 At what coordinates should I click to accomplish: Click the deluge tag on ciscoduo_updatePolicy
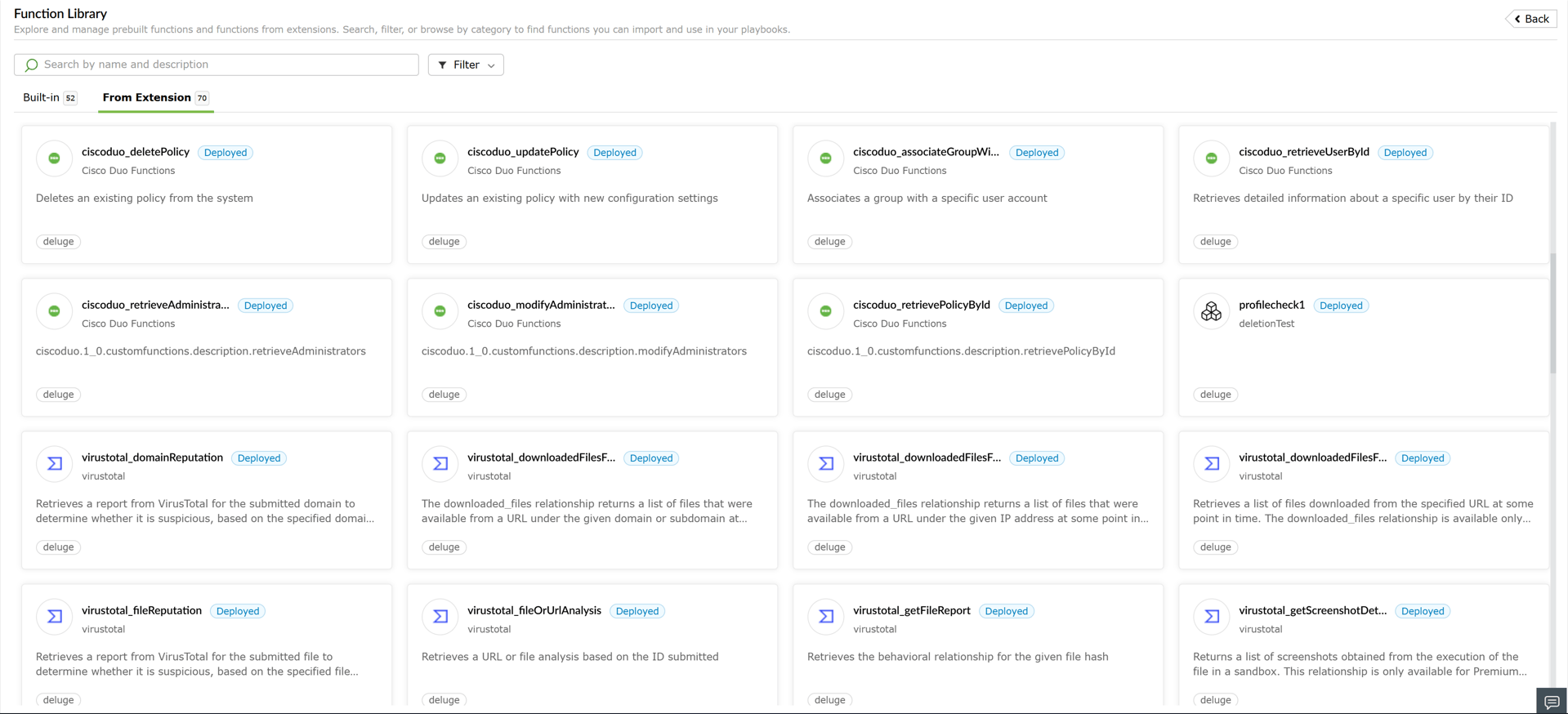coord(444,242)
